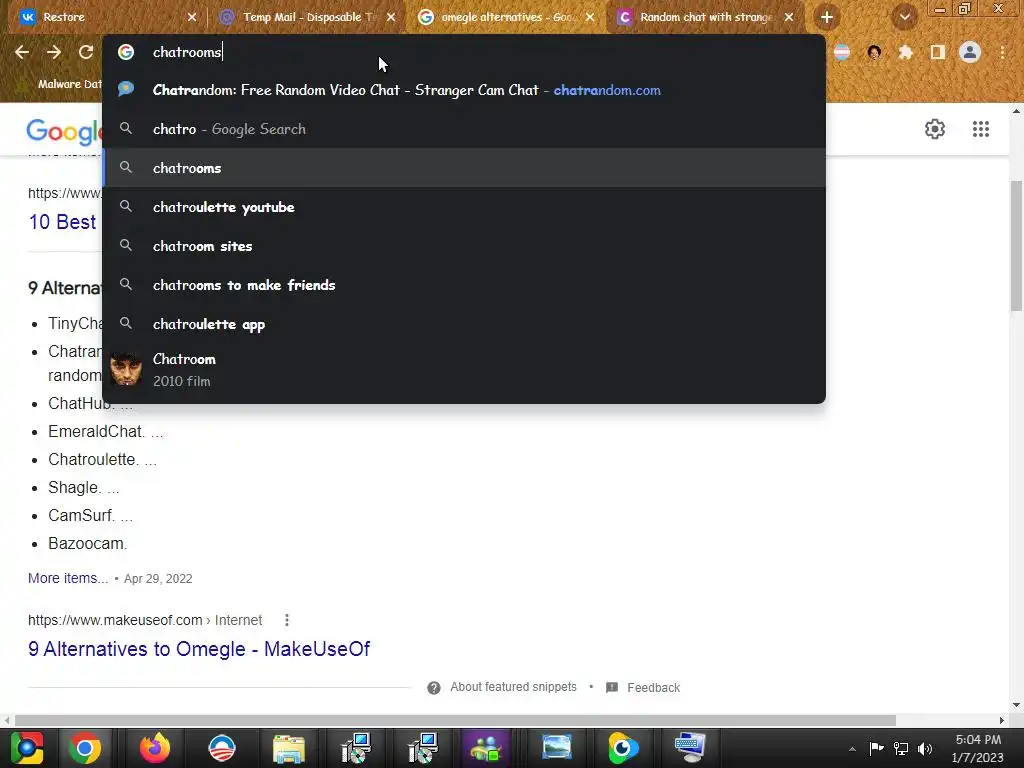Go back to the previous page

point(22,52)
